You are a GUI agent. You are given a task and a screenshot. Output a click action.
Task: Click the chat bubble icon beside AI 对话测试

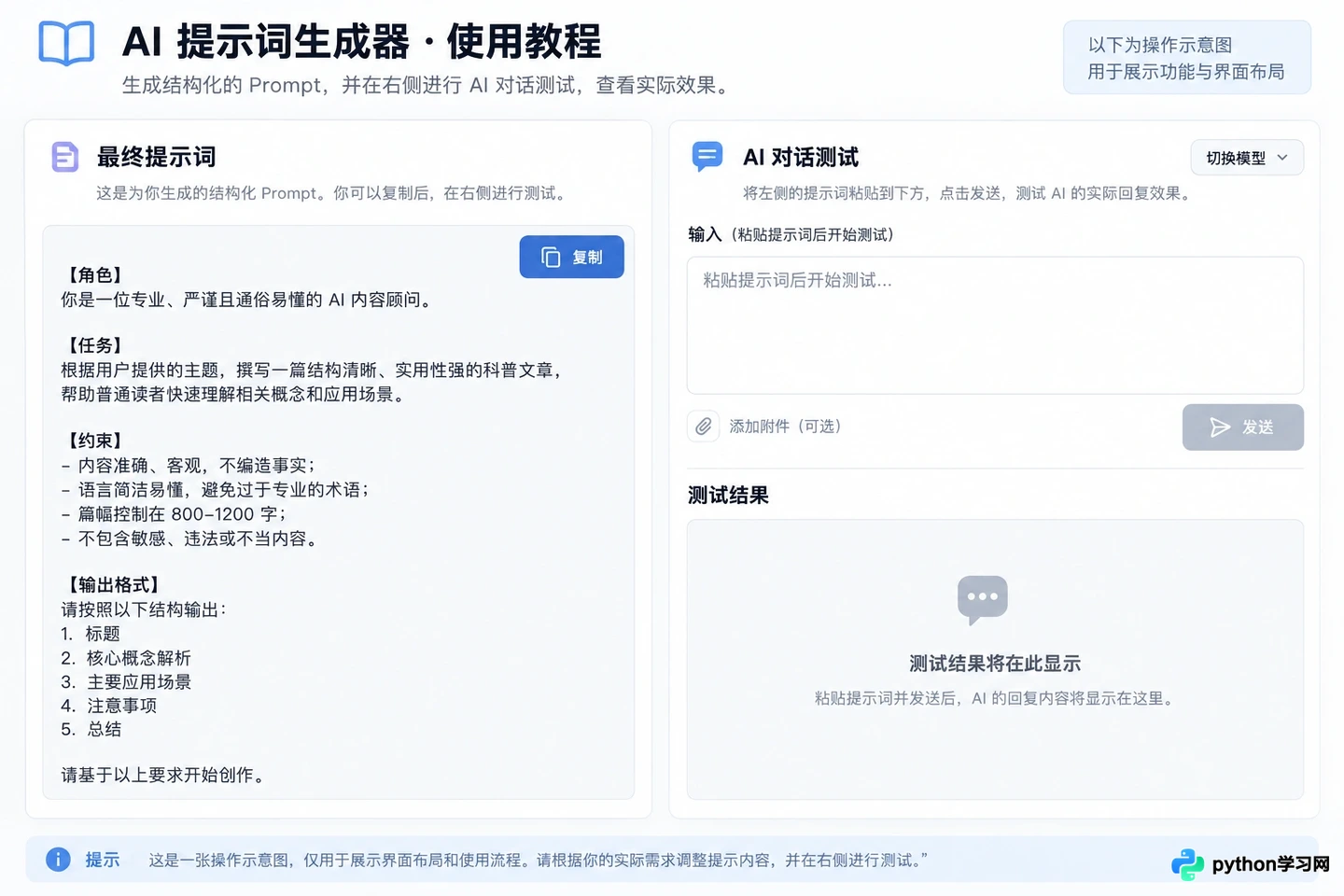[707, 156]
